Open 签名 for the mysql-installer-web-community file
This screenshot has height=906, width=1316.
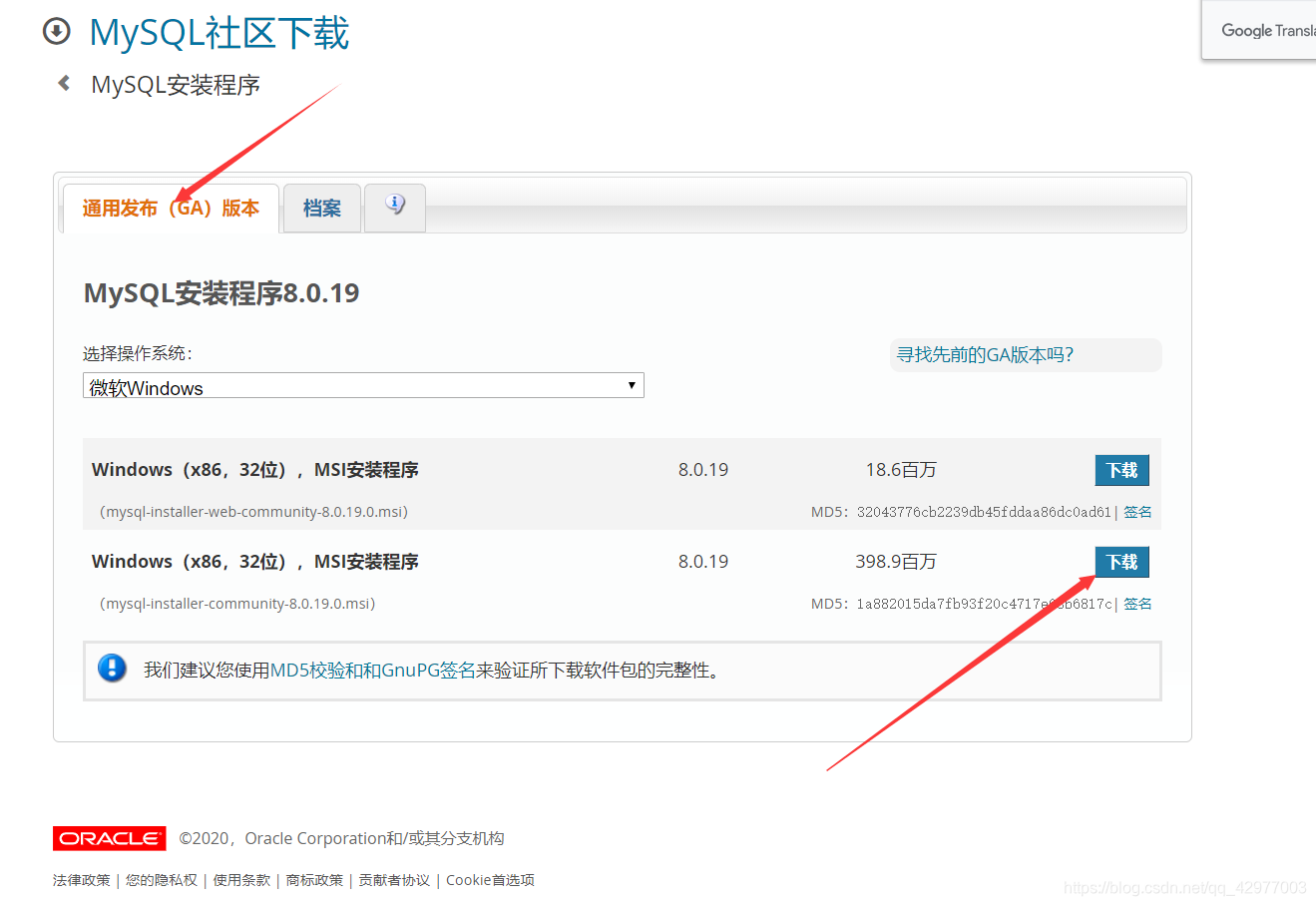point(1137,512)
